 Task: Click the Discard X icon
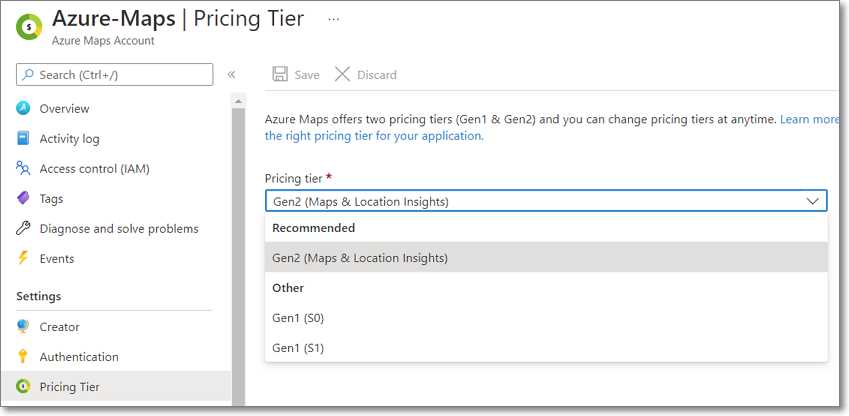click(x=342, y=74)
